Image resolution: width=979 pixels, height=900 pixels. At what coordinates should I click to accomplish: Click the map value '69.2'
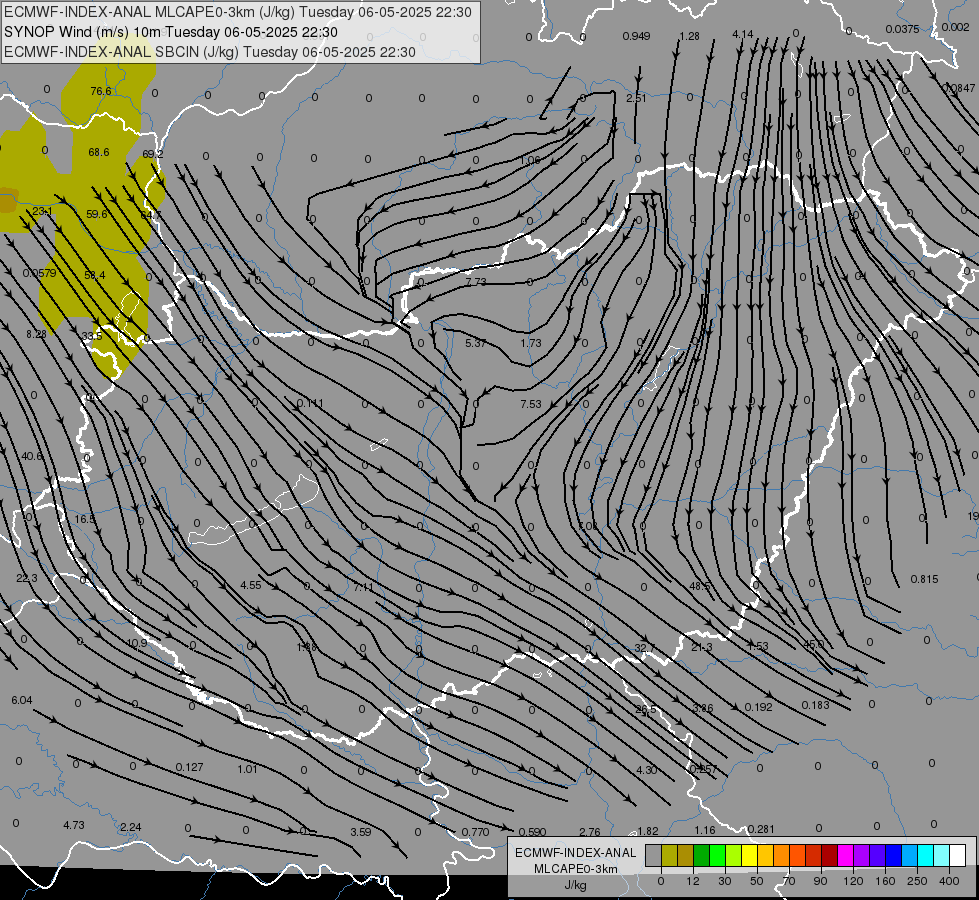click(152, 154)
